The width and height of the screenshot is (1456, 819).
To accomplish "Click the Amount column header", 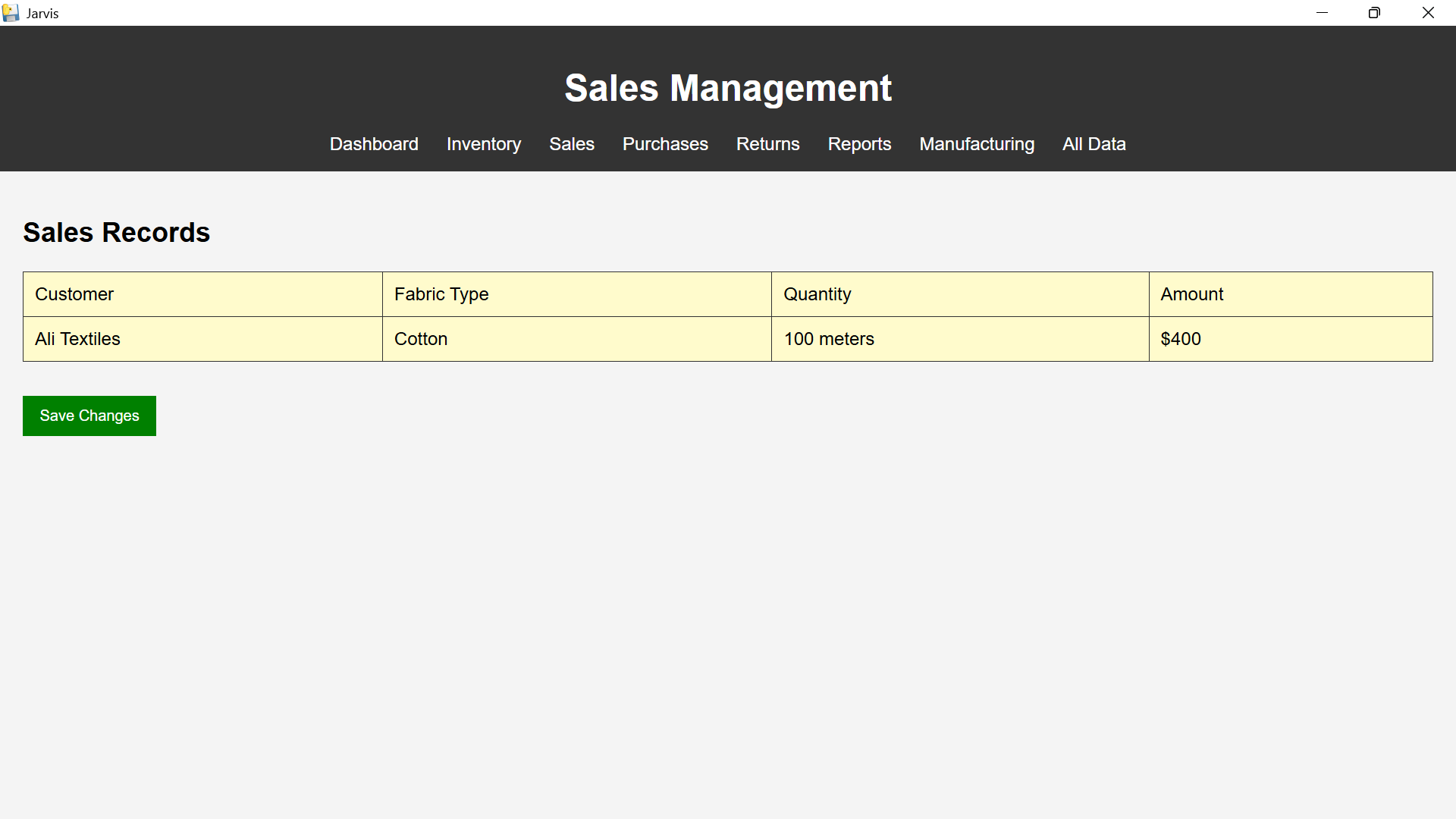I will click(1290, 294).
